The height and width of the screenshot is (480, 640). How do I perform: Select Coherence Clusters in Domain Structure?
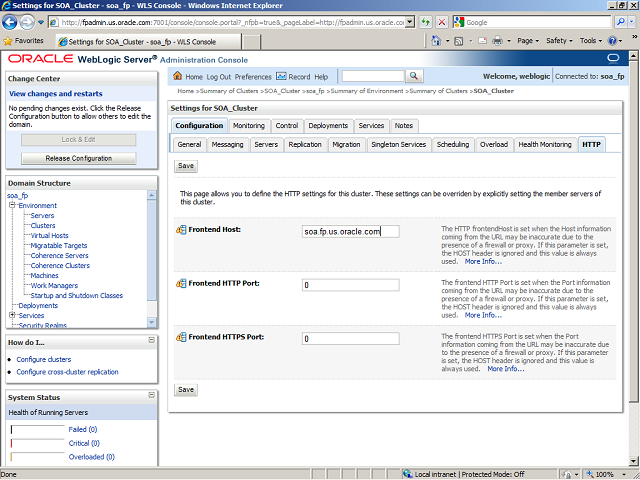point(60,265)
